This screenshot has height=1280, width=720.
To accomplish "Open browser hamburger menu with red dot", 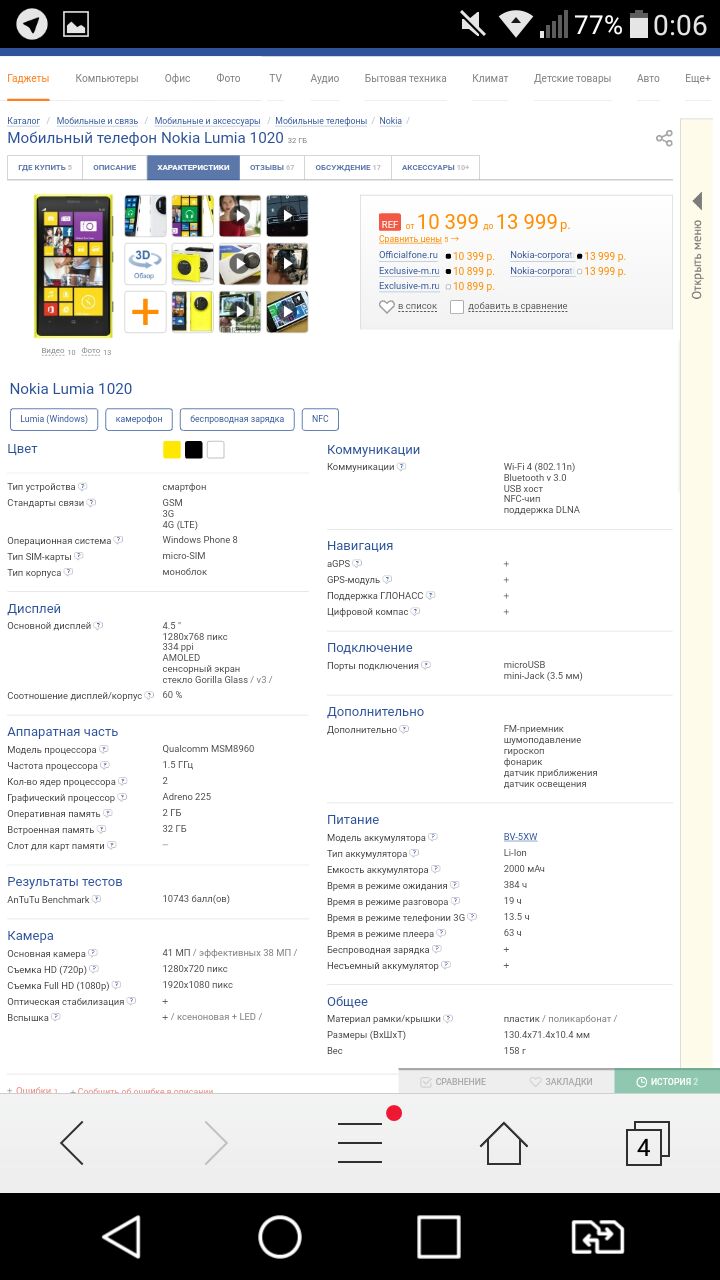I will 362,1141.
